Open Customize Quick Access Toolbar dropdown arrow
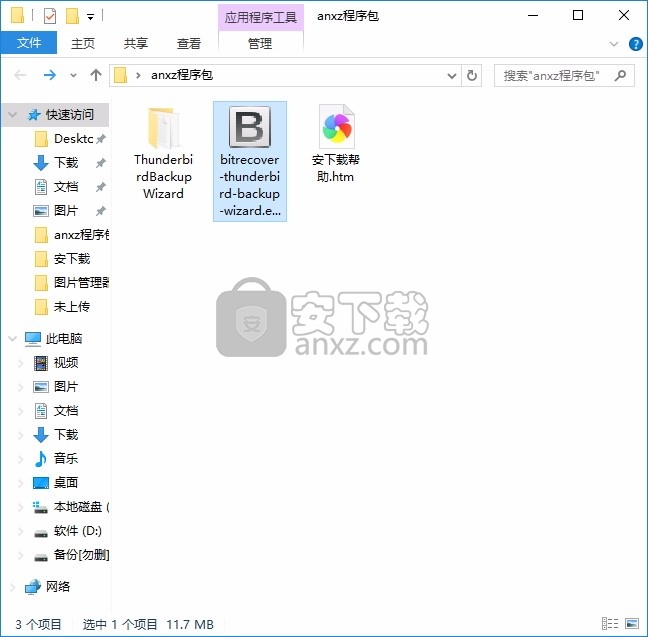Screen dimensions: 648x637 91,17
